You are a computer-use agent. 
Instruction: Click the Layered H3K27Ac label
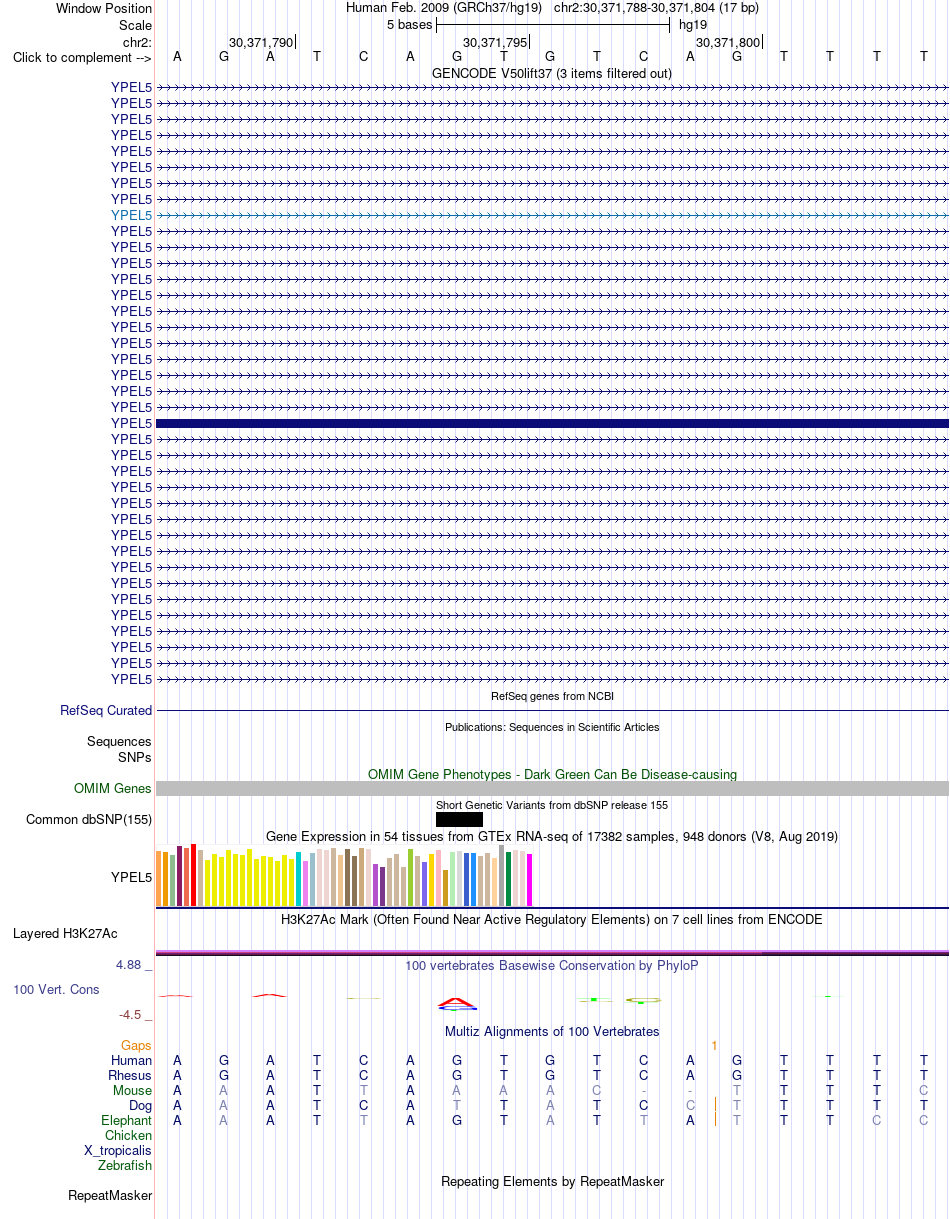click(x=65, y=934)
